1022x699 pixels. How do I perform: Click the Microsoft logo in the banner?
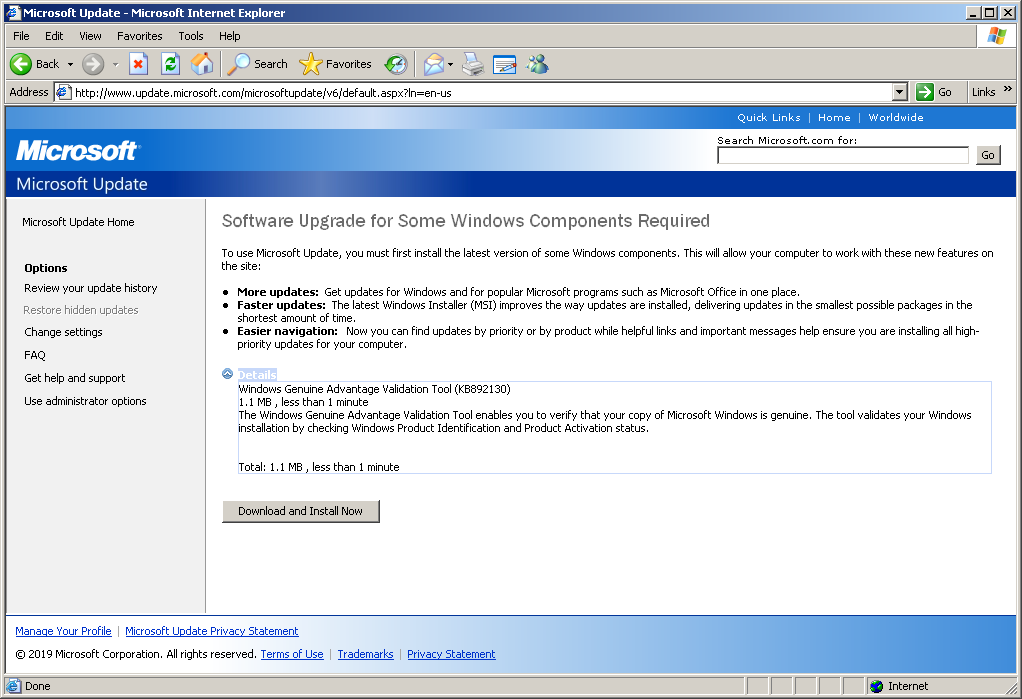(77, 151)
